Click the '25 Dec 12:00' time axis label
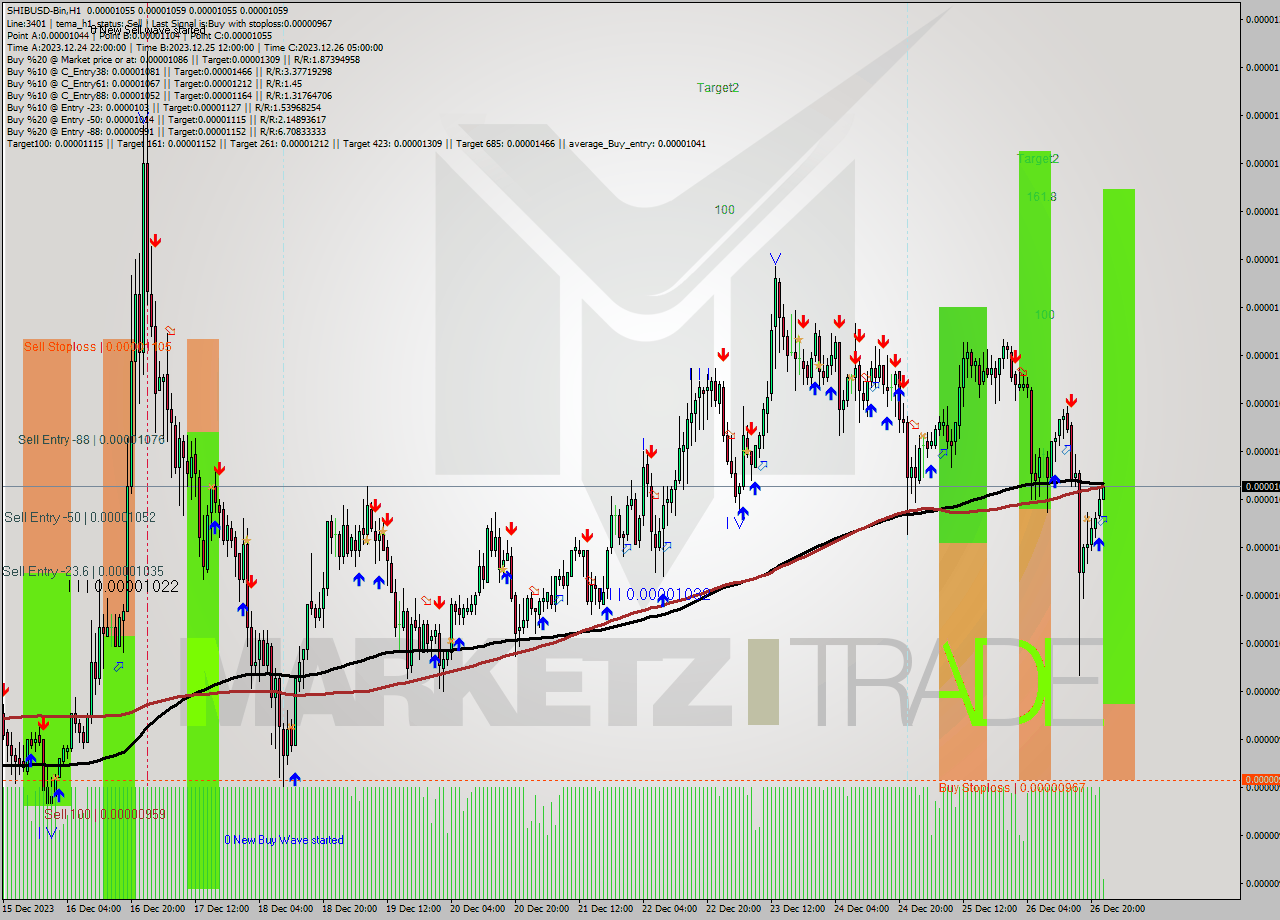Screen dimensions: 1280x920 coord(990,909)
